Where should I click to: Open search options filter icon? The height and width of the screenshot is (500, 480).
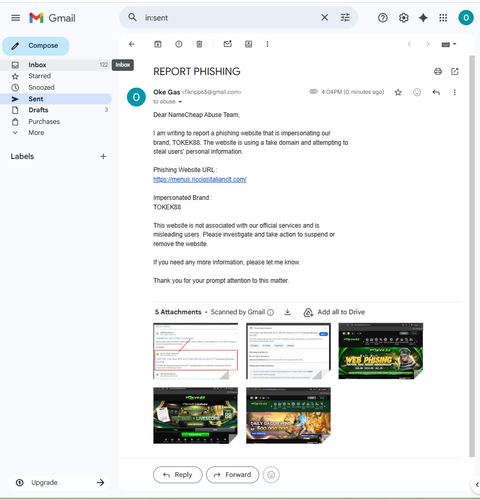point(345,17)
